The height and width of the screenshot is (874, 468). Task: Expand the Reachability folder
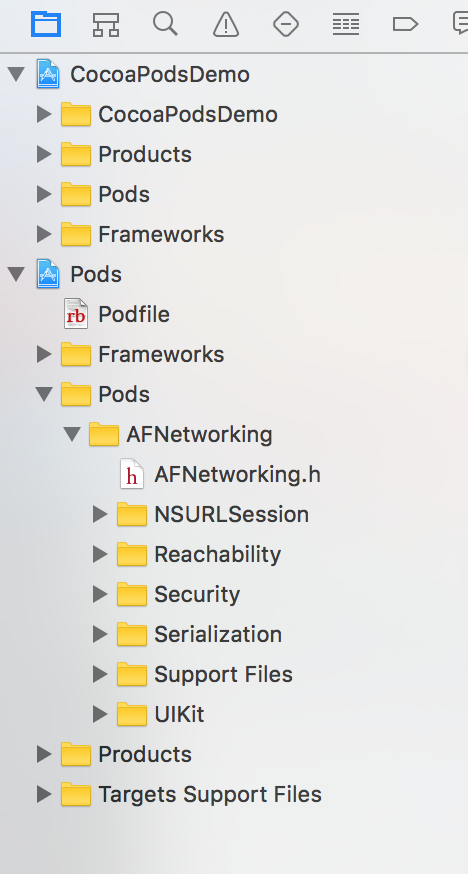pos(100,554)
